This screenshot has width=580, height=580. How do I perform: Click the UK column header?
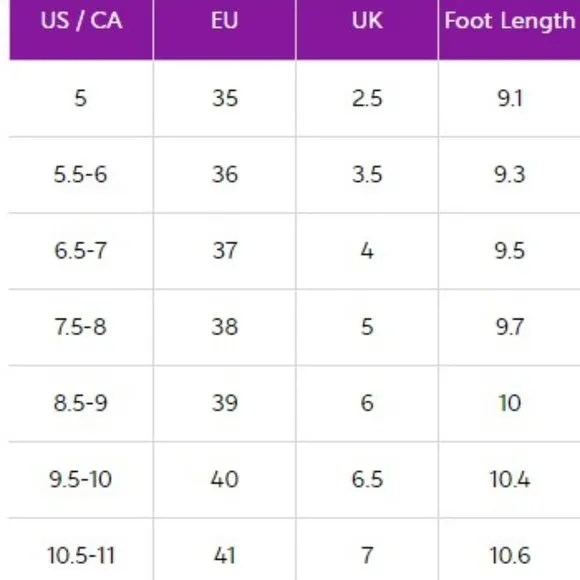(367, 30)
